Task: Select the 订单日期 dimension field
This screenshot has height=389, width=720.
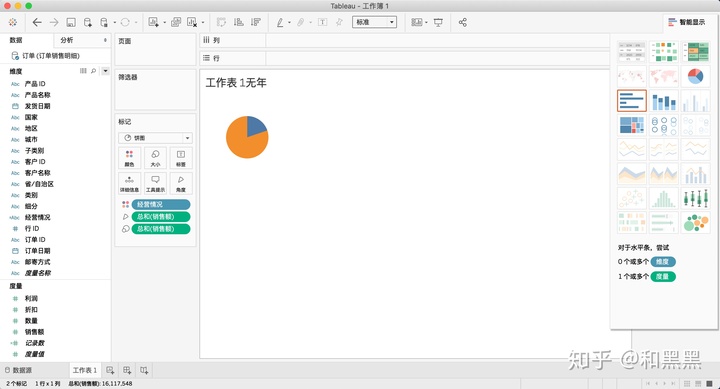Action: [x=38, y=251]
